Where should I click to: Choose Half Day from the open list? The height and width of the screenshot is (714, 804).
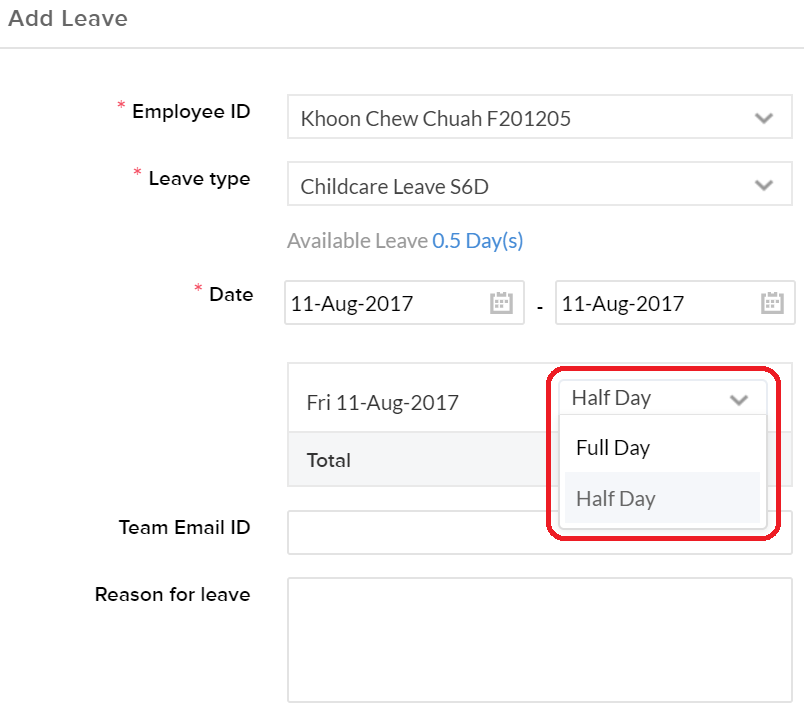point(616,498)
